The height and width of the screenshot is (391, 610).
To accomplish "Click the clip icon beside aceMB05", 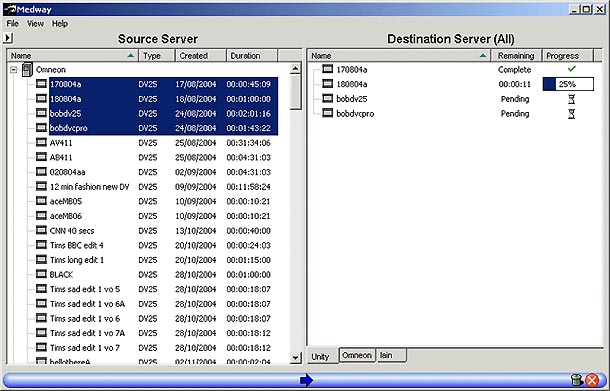I will click(x=41, y=201).
